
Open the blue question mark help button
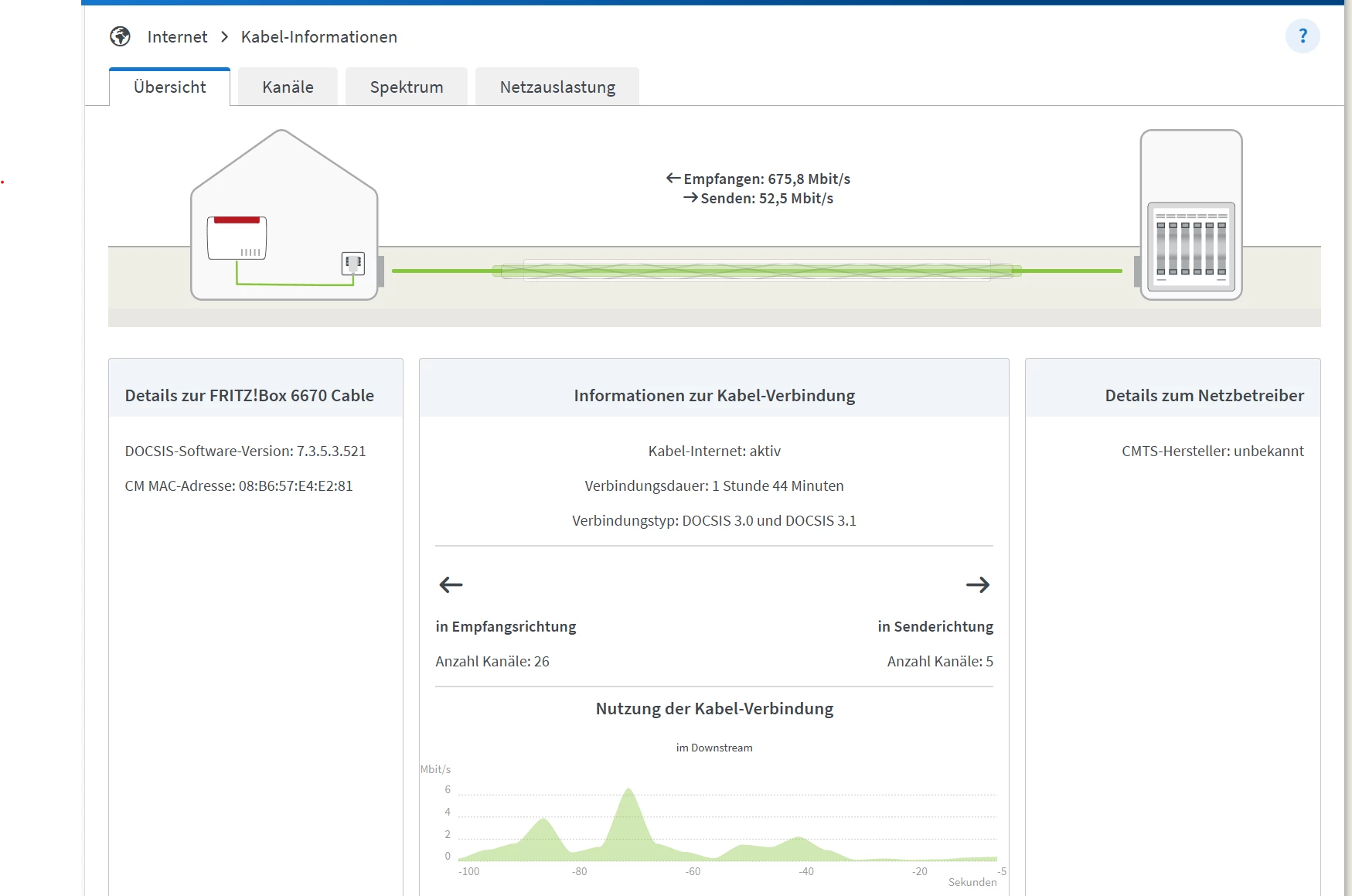coord(1303,36)
